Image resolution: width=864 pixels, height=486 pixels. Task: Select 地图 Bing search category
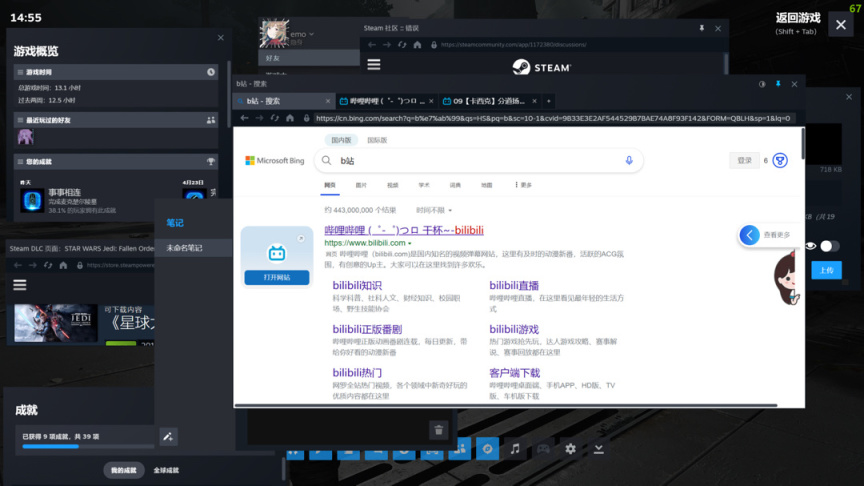pyautogui.click(x=487, y=185)
